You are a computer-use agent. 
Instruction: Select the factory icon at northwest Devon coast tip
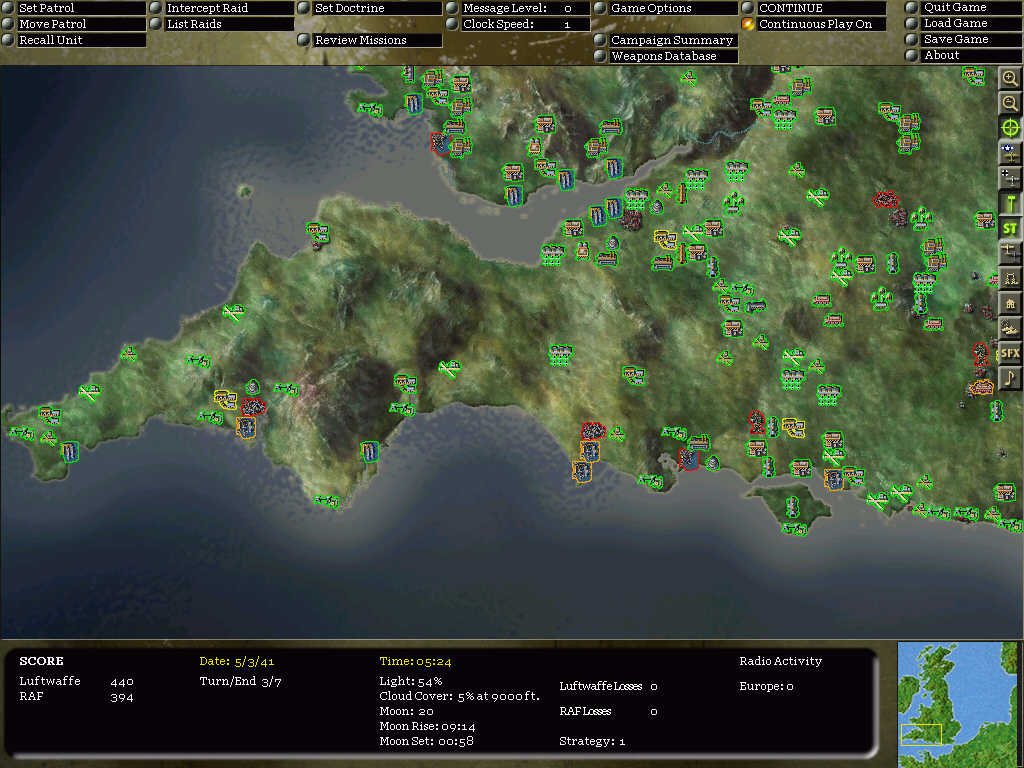click(x=317, y=231)
